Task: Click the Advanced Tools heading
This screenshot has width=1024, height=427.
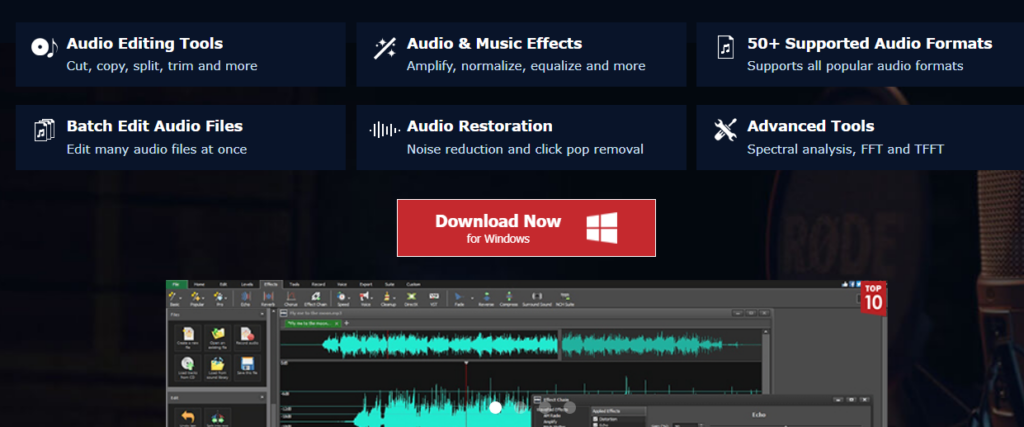Action: (810, 126)
